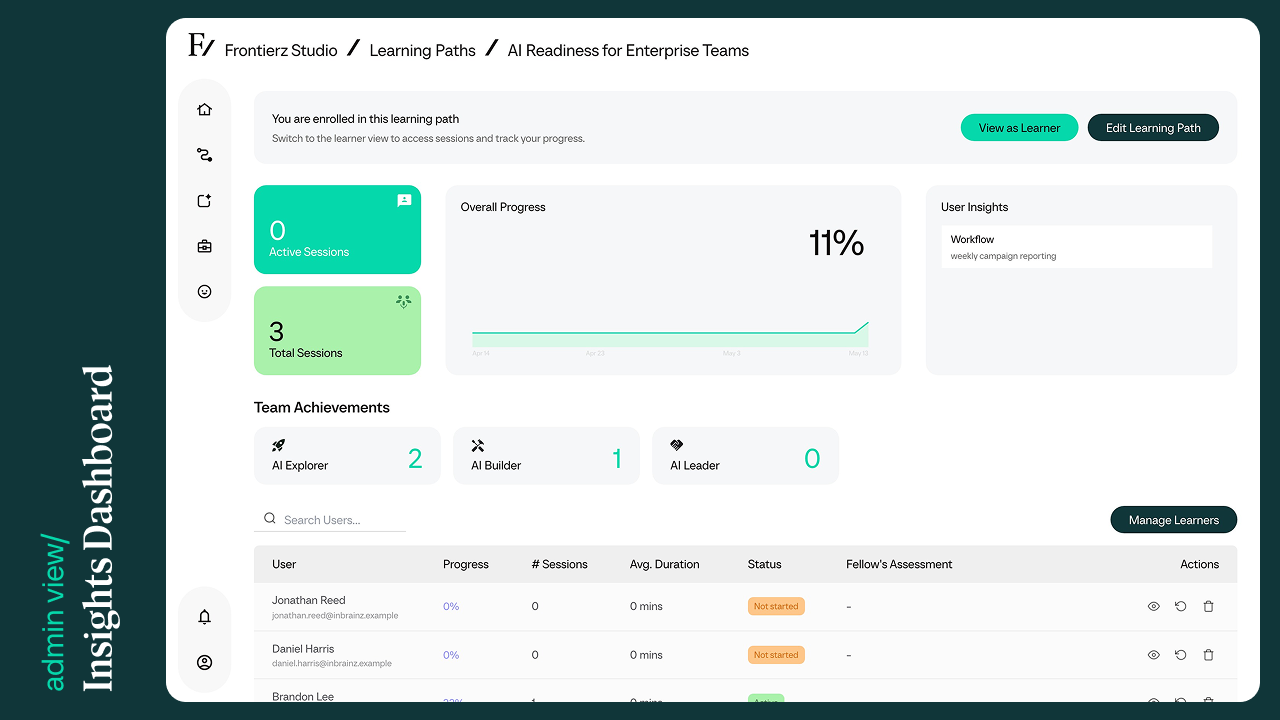Delete Daniel Harris from learners
The height and width of the screenshot is (720, 1280).
pyautogui.click(x=1208, y=655)
